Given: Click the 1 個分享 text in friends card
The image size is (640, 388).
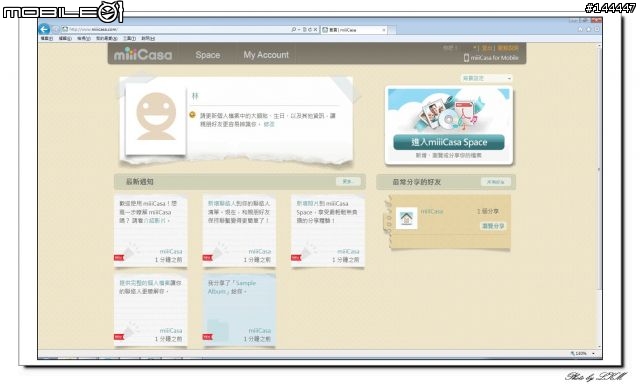Looking at the screenshot, I should click(x=488, y=211).
